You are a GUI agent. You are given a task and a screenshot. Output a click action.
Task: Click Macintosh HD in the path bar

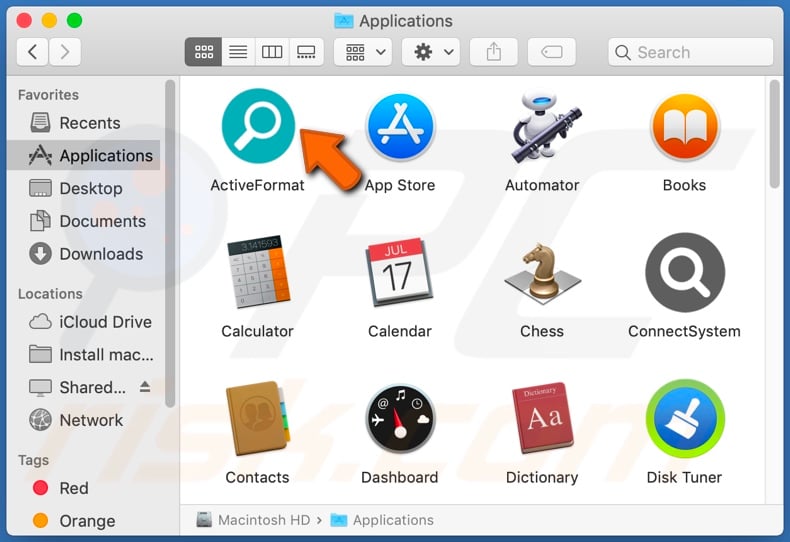253,520
